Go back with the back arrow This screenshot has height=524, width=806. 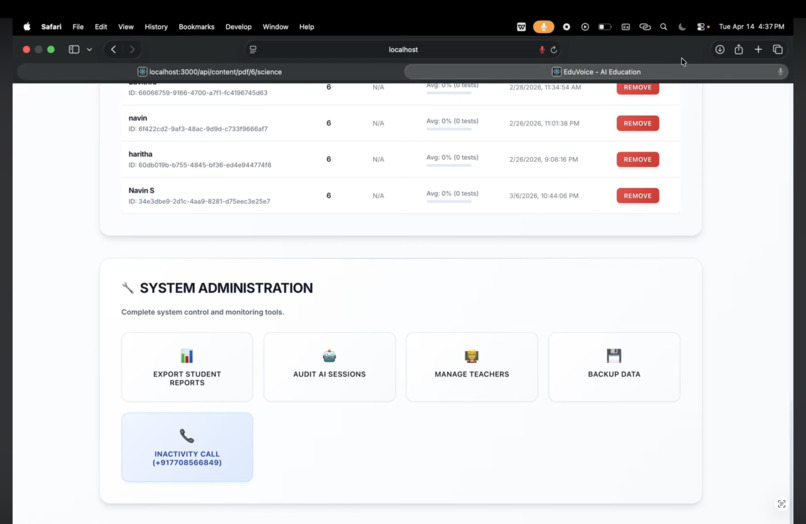coord(114,49)
